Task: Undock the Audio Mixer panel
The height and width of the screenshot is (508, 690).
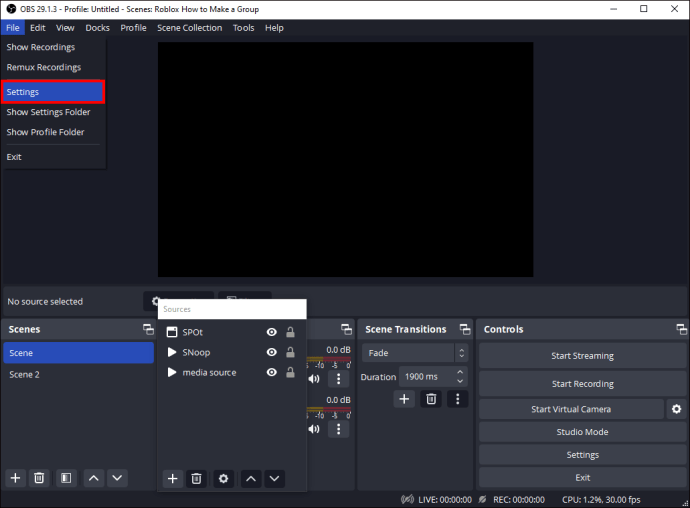Action: point(346,329)
